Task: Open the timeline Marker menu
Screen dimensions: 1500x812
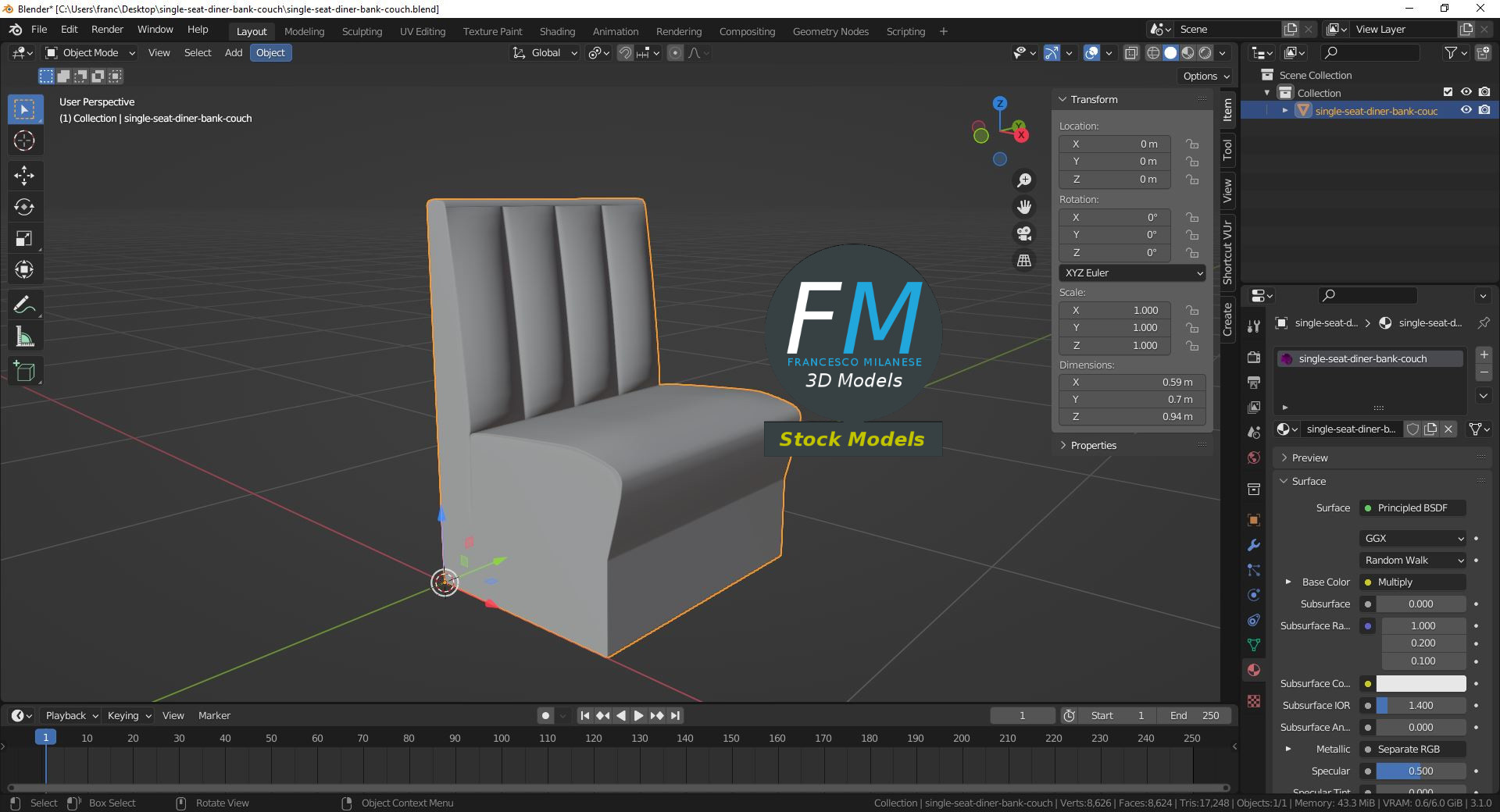Action: [x=214, y=716]
